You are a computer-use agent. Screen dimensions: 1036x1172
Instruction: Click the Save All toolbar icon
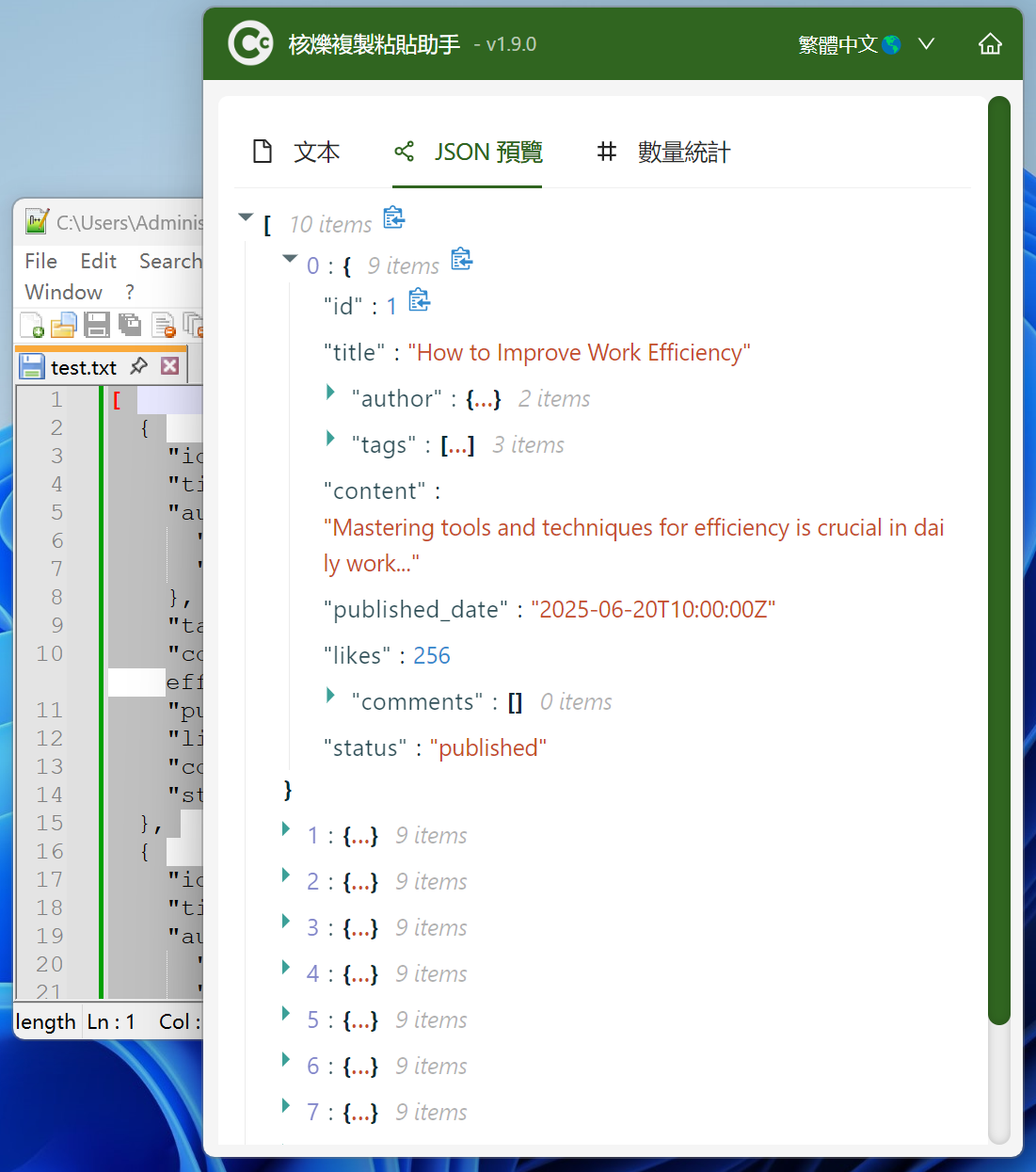pos(129,325)
